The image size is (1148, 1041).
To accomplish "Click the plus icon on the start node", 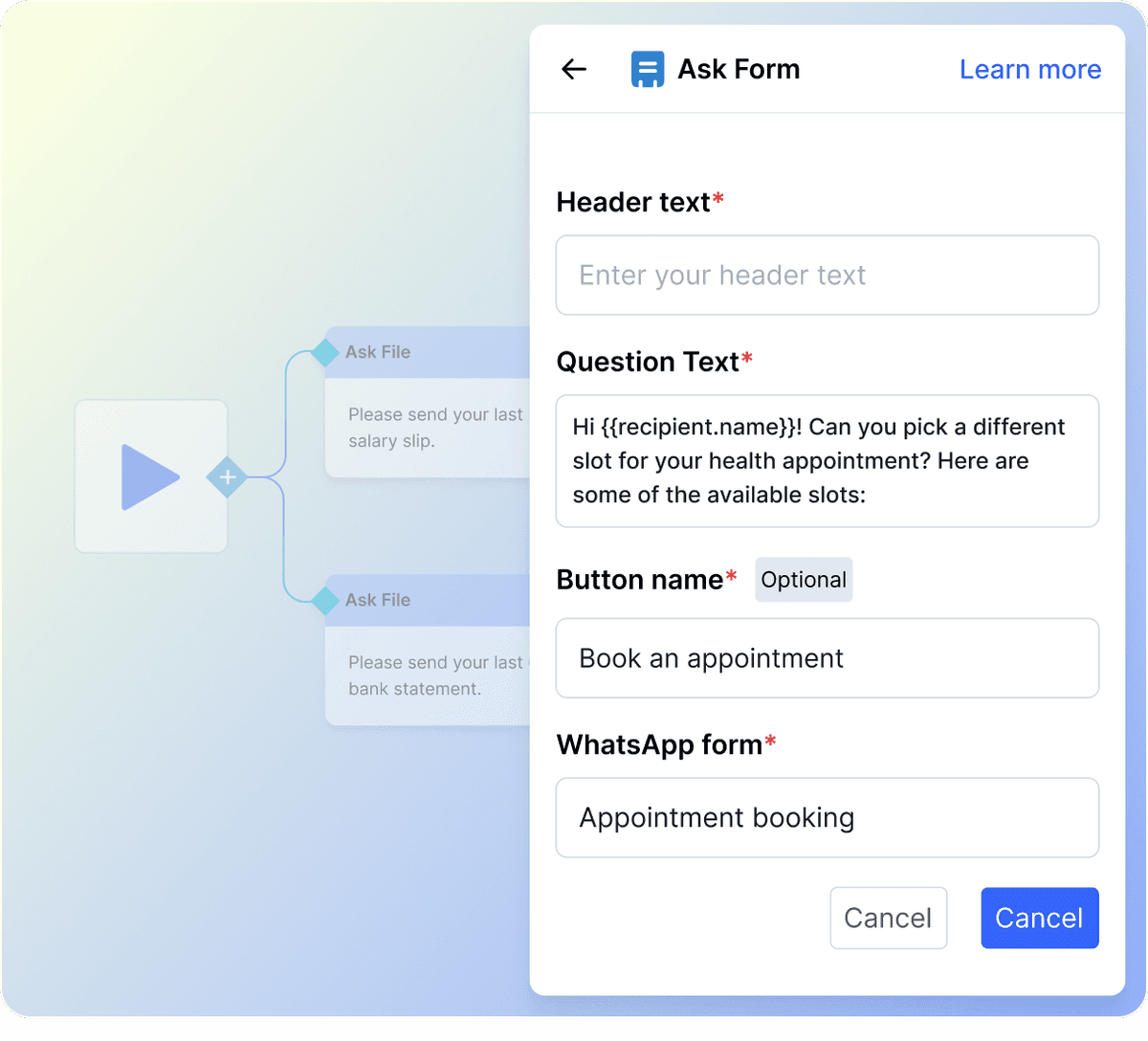I will tap(228, 476).
